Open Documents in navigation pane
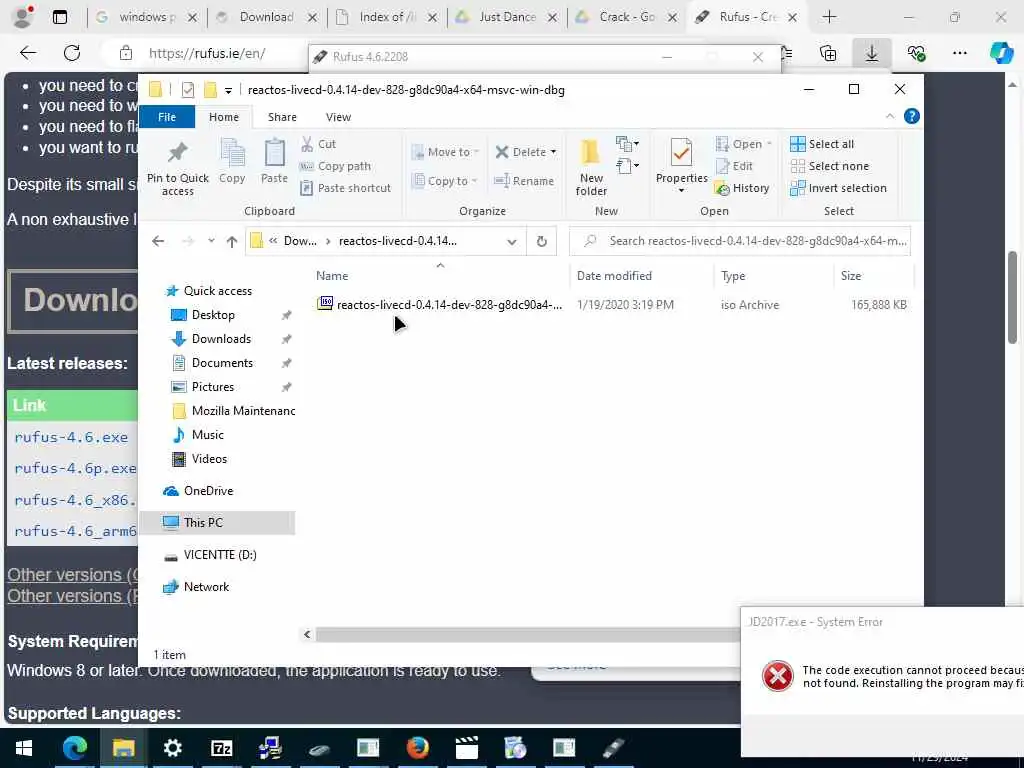Screen dimensions: 1024x768 (221, 363)
